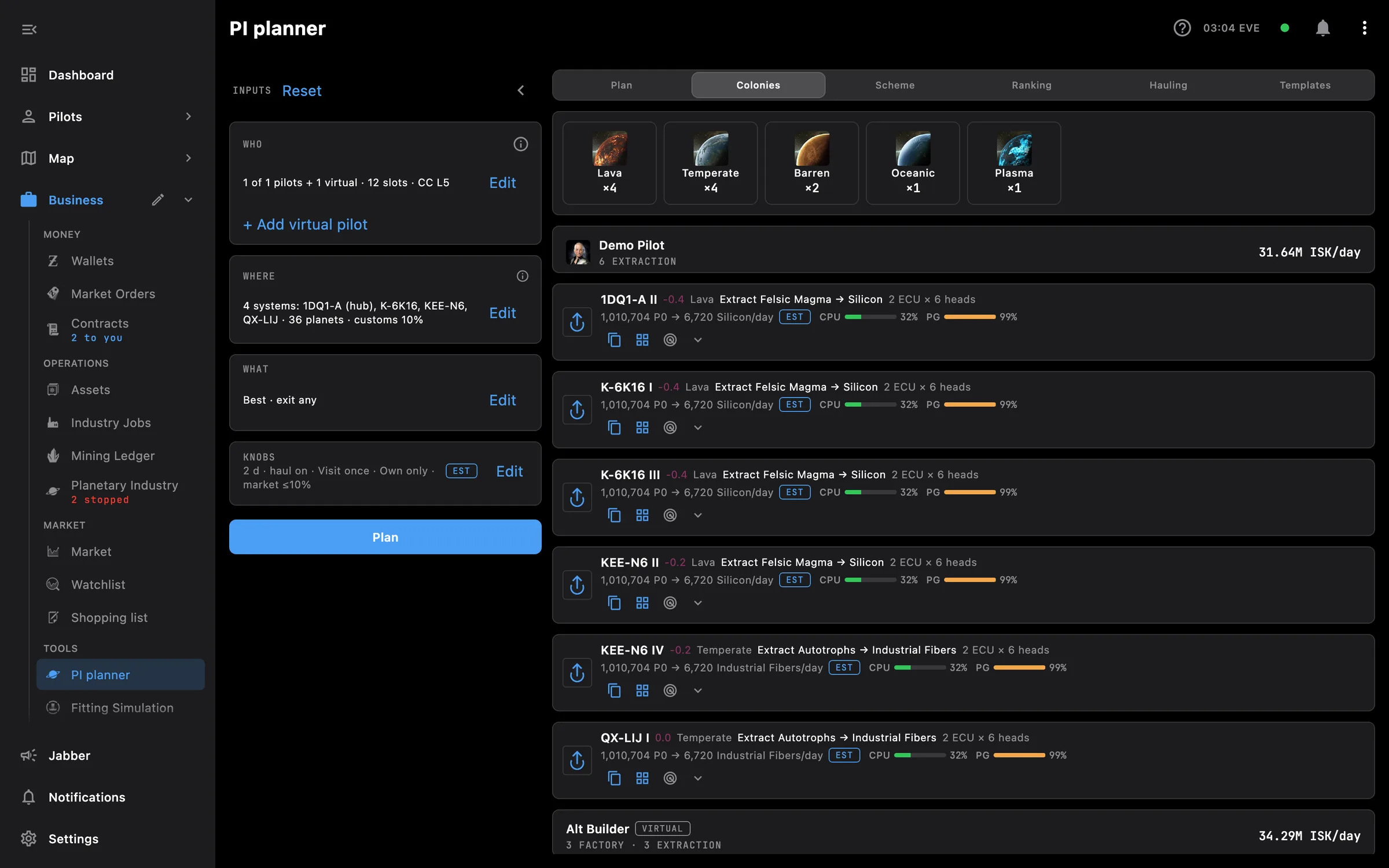Collapse the Business section chevron
Image resolution: width=1389 pixels, height=868 pixels.
[x=188, y=200]
